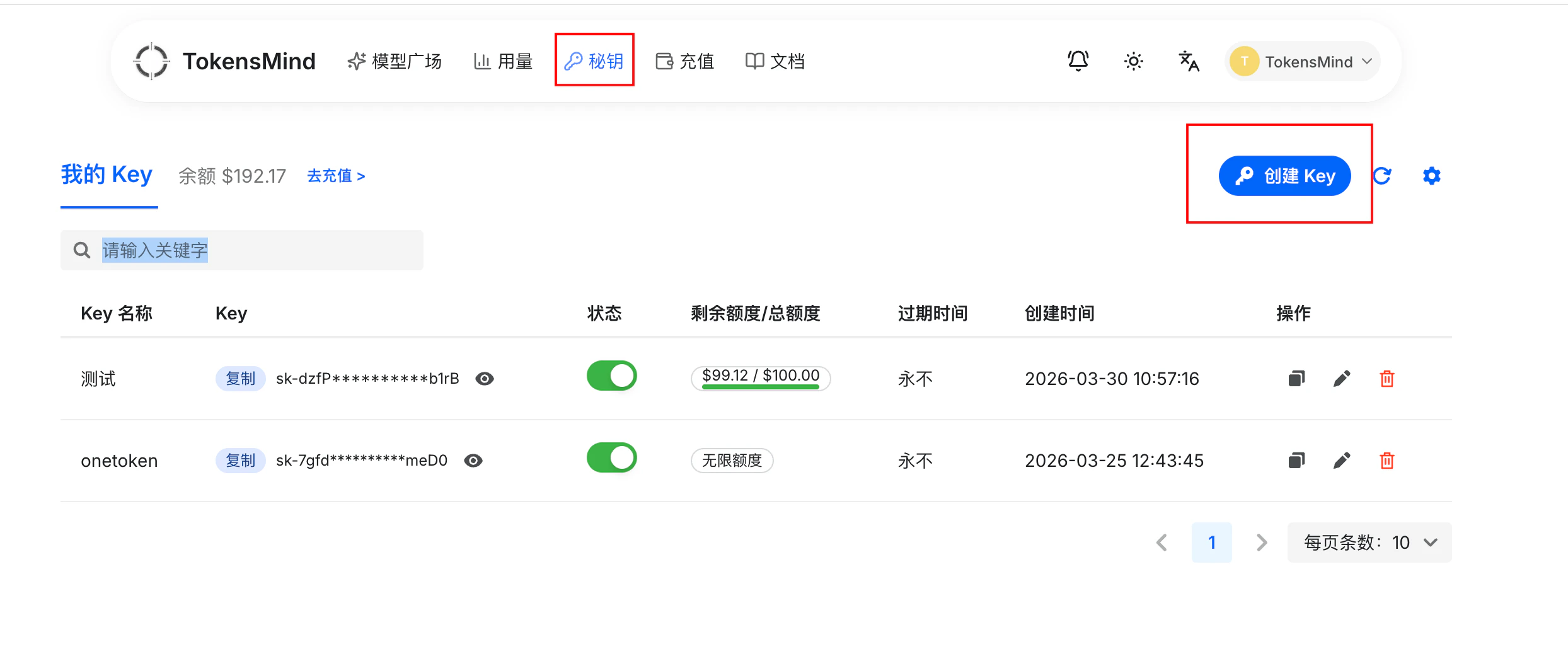This screenshot has width=1568, height=649.
Task: Click the $99.12 / $100.00 quota bar
Action: [x=761, y=378]
